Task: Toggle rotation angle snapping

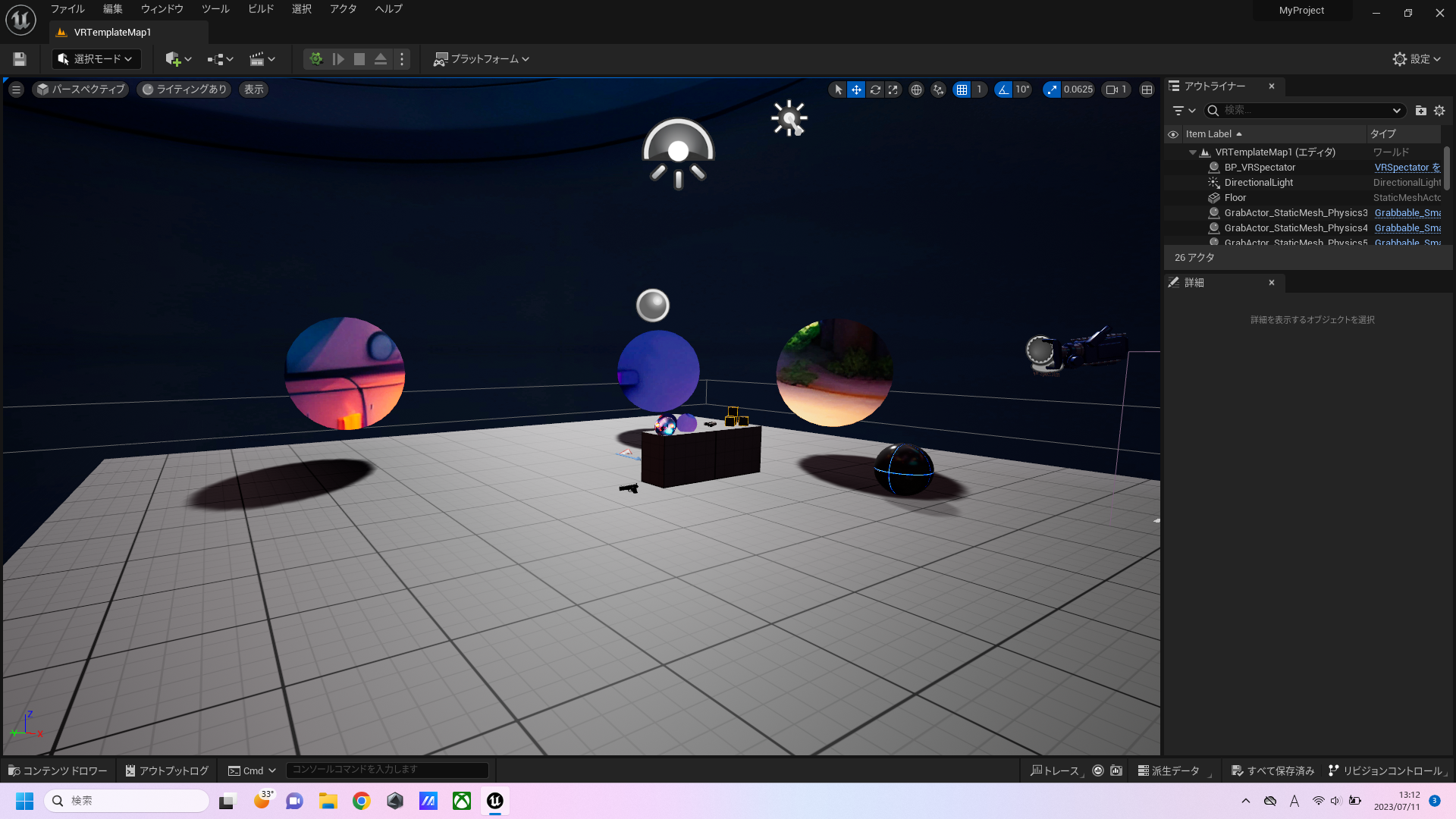Action: [1003, 89]
